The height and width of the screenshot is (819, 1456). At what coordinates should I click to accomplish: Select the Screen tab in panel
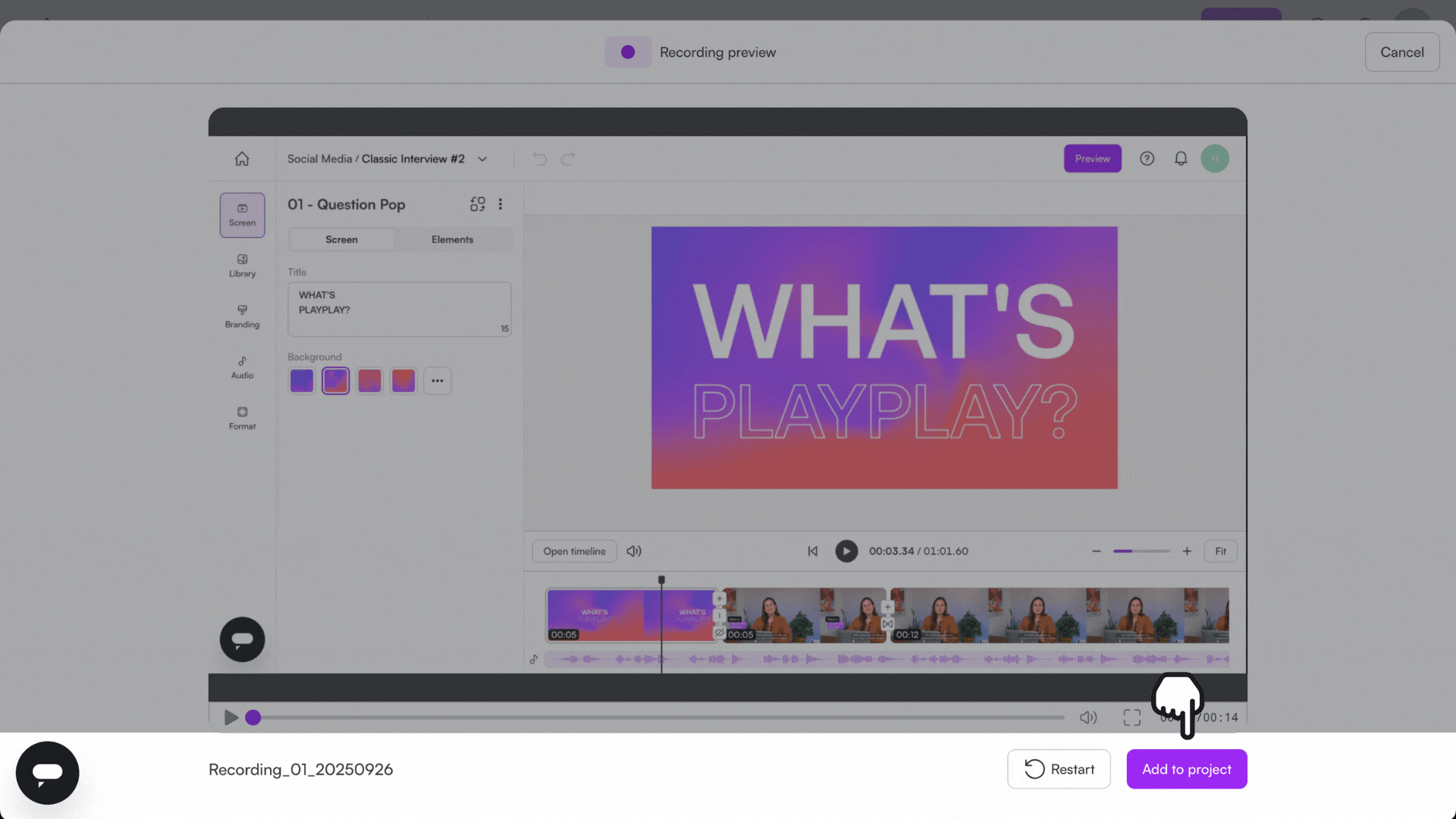341,240
